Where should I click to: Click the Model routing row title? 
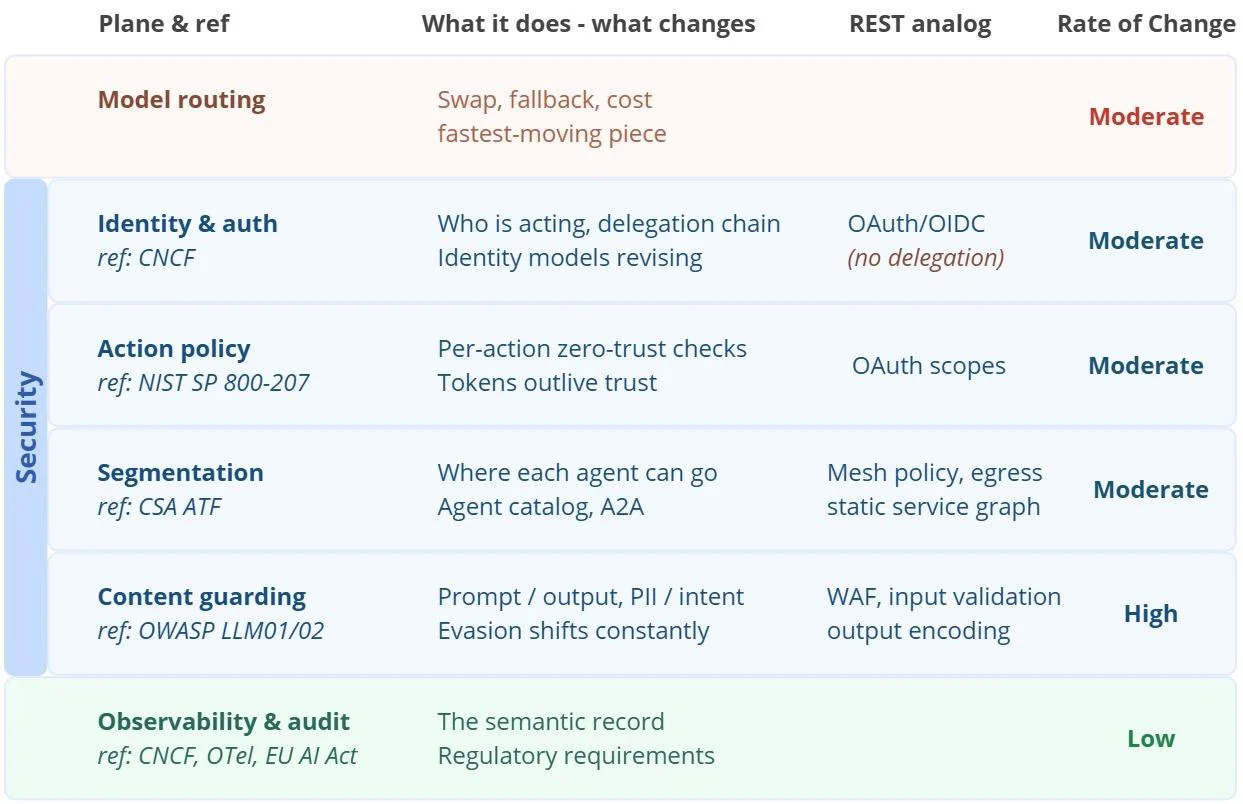pyautogui.click(x=181, y=100)
